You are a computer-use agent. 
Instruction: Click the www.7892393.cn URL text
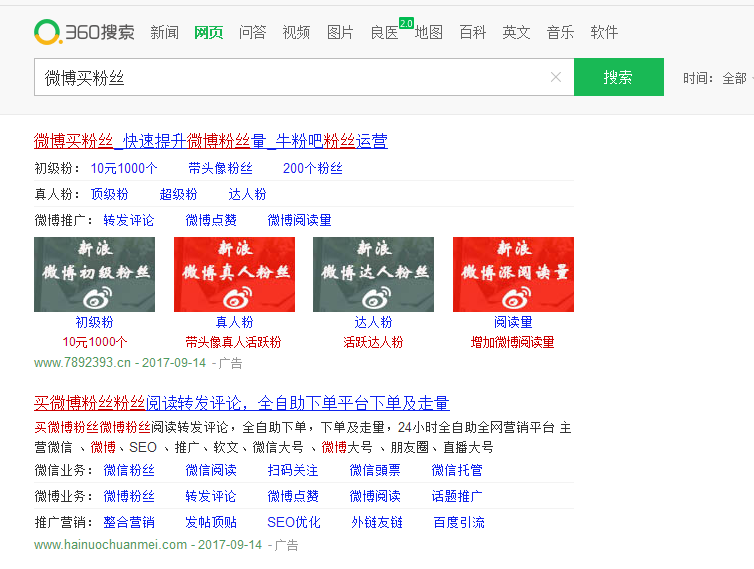click(x=82, y=363)
